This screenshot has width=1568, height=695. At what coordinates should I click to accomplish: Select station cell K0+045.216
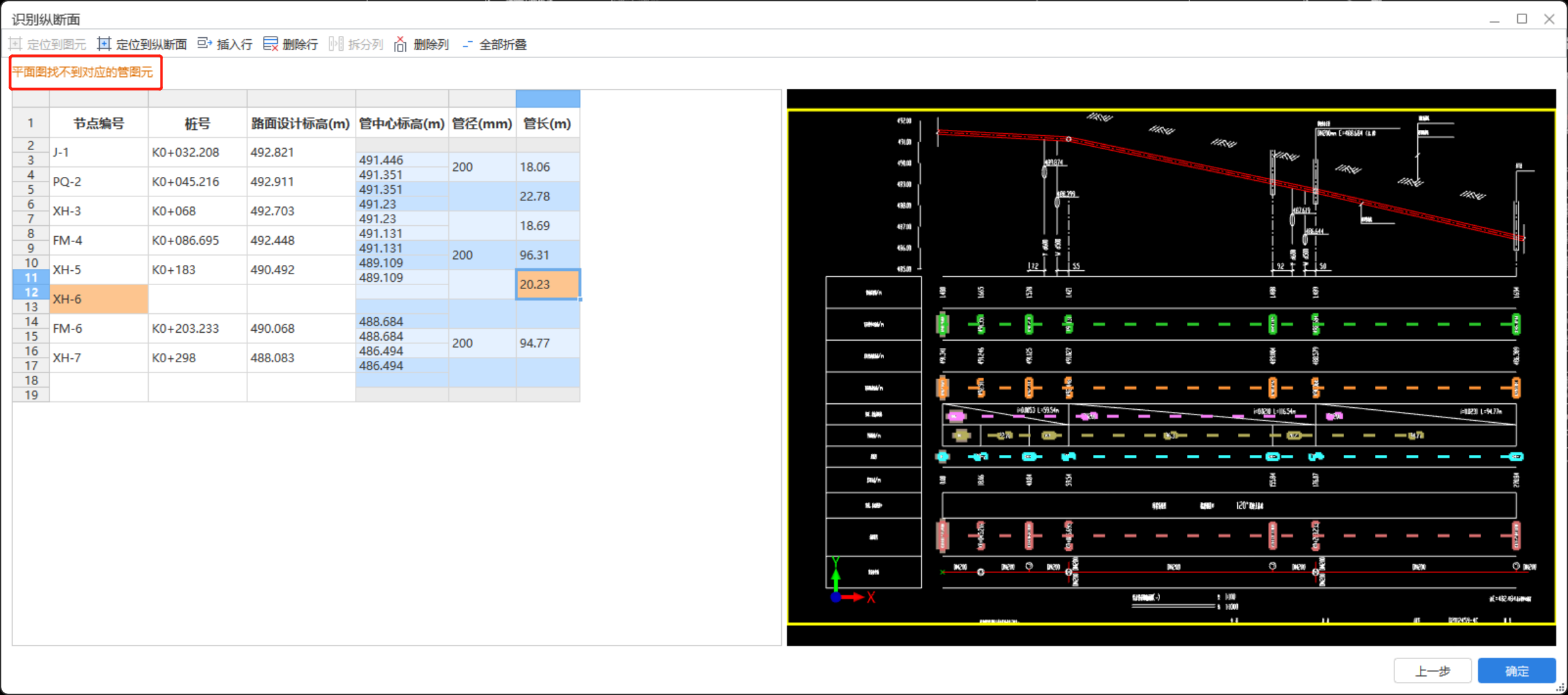(x=197, y=181)
